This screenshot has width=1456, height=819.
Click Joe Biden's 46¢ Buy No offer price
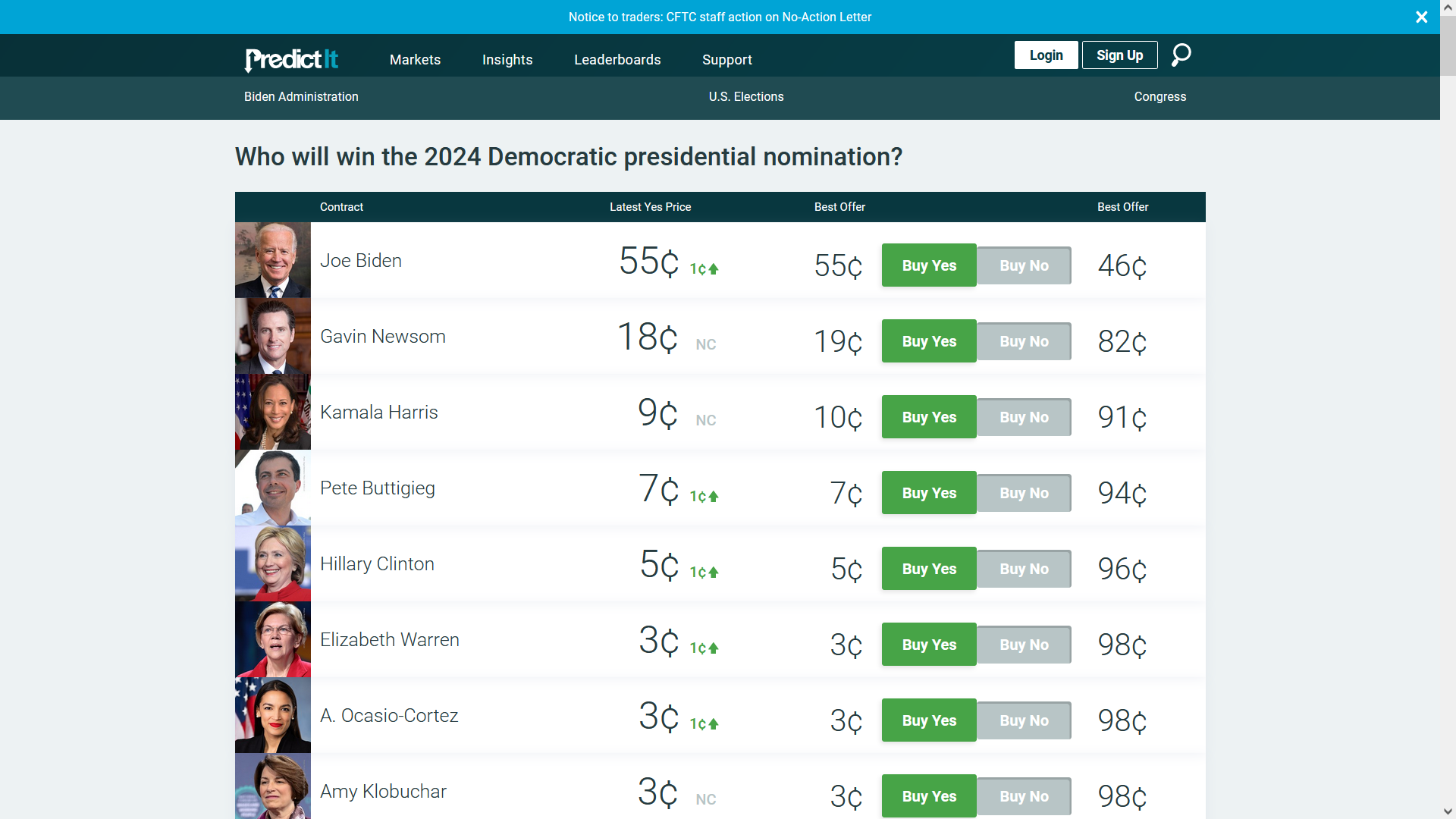click(1122, 266)
